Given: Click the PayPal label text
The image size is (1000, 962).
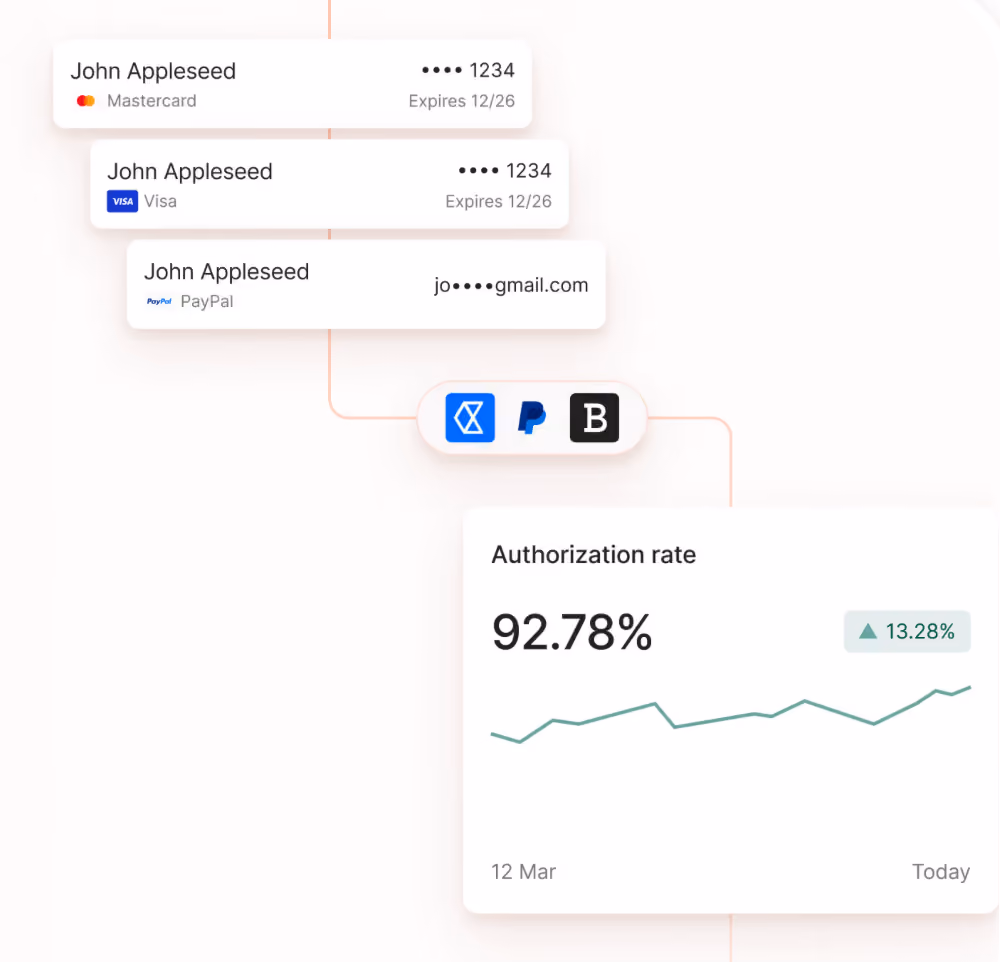Looking at the screenshot, I should [x=207, y=301].
